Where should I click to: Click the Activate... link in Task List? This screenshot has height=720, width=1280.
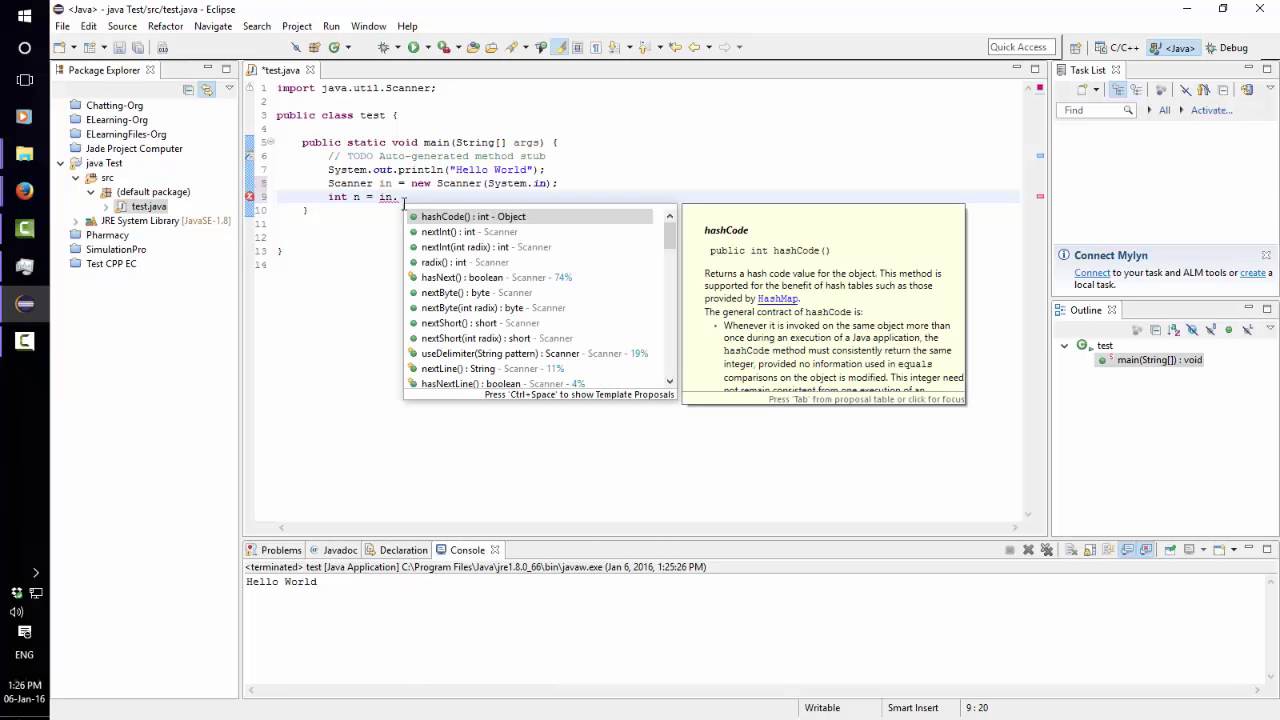[1212, 110]
